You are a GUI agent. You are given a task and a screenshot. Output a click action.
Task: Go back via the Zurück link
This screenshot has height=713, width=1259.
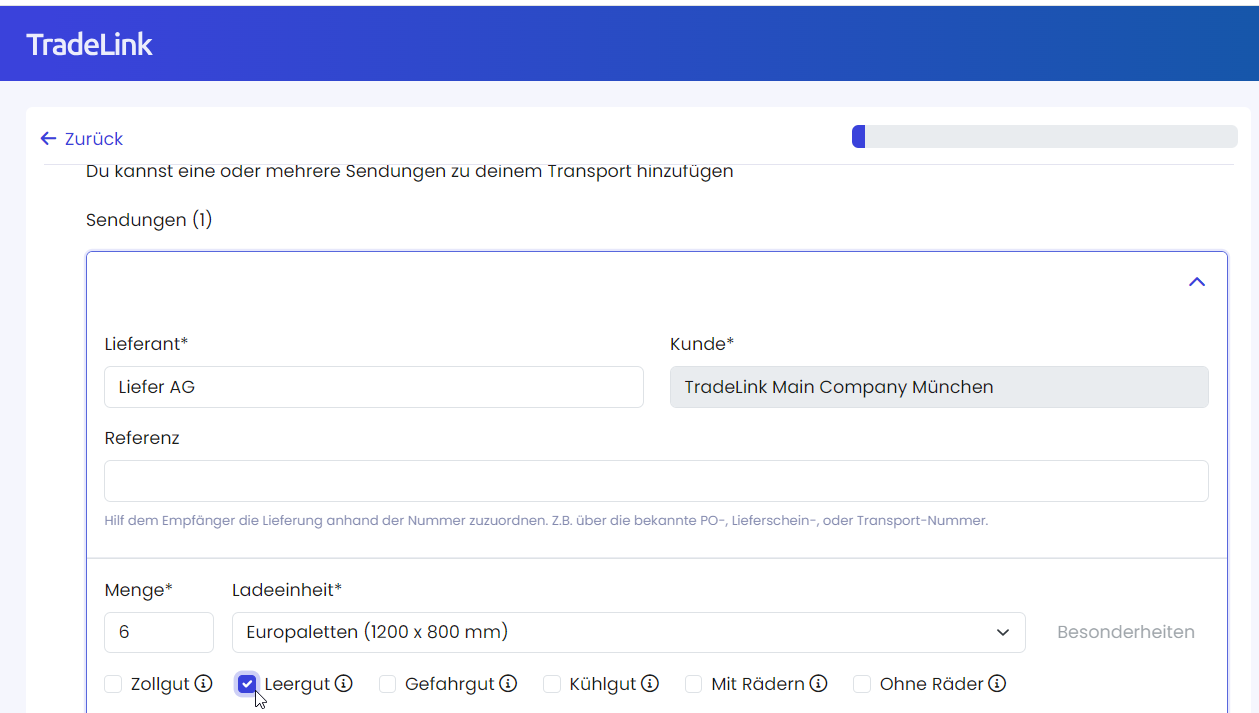coord(93,139)
